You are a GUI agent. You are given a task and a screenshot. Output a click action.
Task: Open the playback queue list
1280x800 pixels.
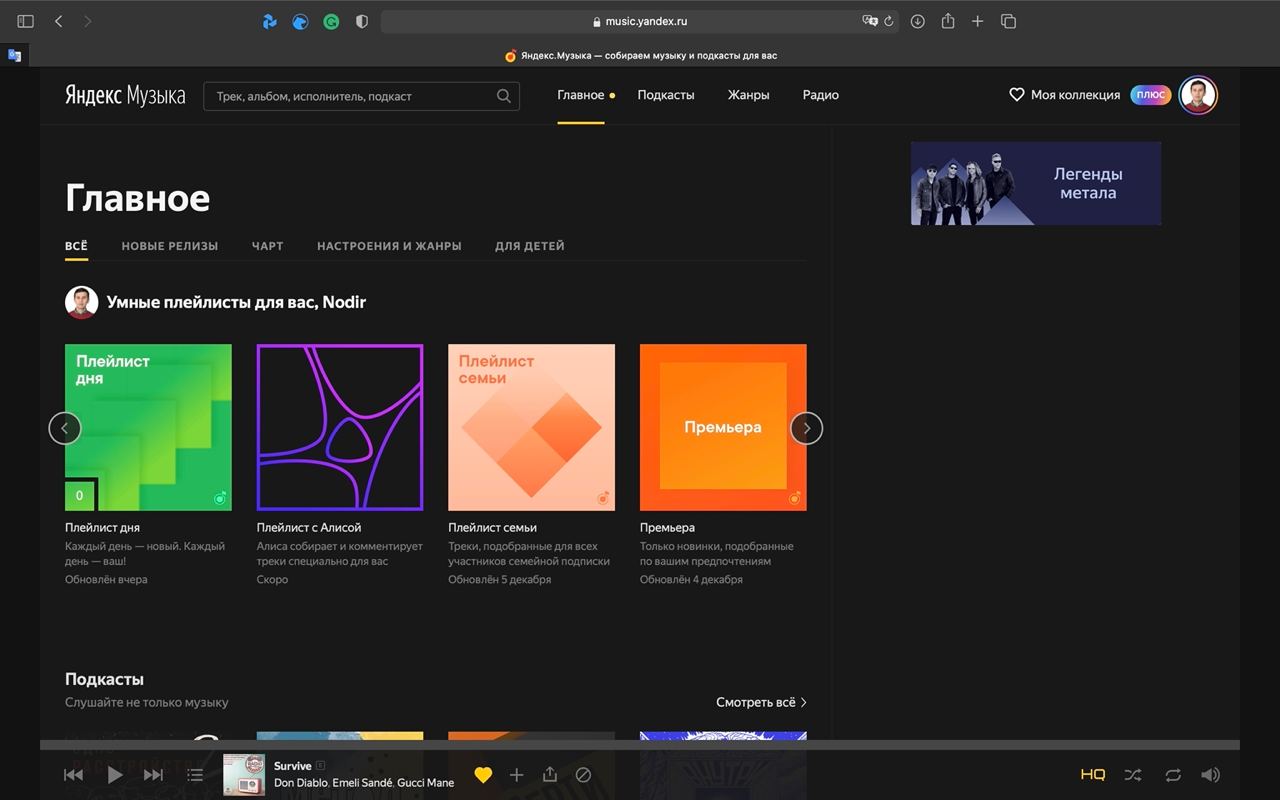pyautogui.click(x=195, y=775)
